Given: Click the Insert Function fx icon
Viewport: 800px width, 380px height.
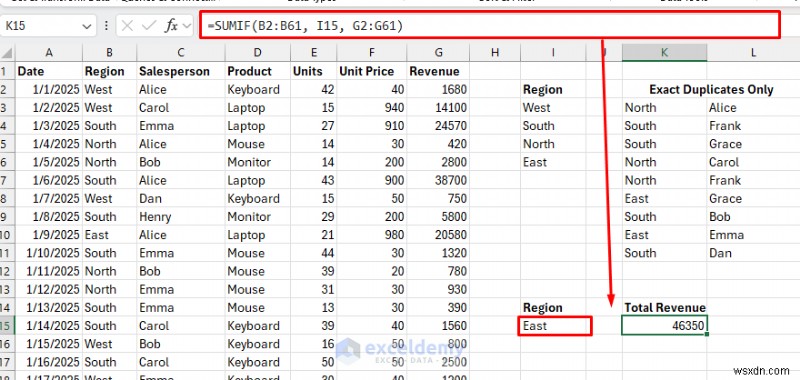Looking at the screenshot, I should [170, 26].
